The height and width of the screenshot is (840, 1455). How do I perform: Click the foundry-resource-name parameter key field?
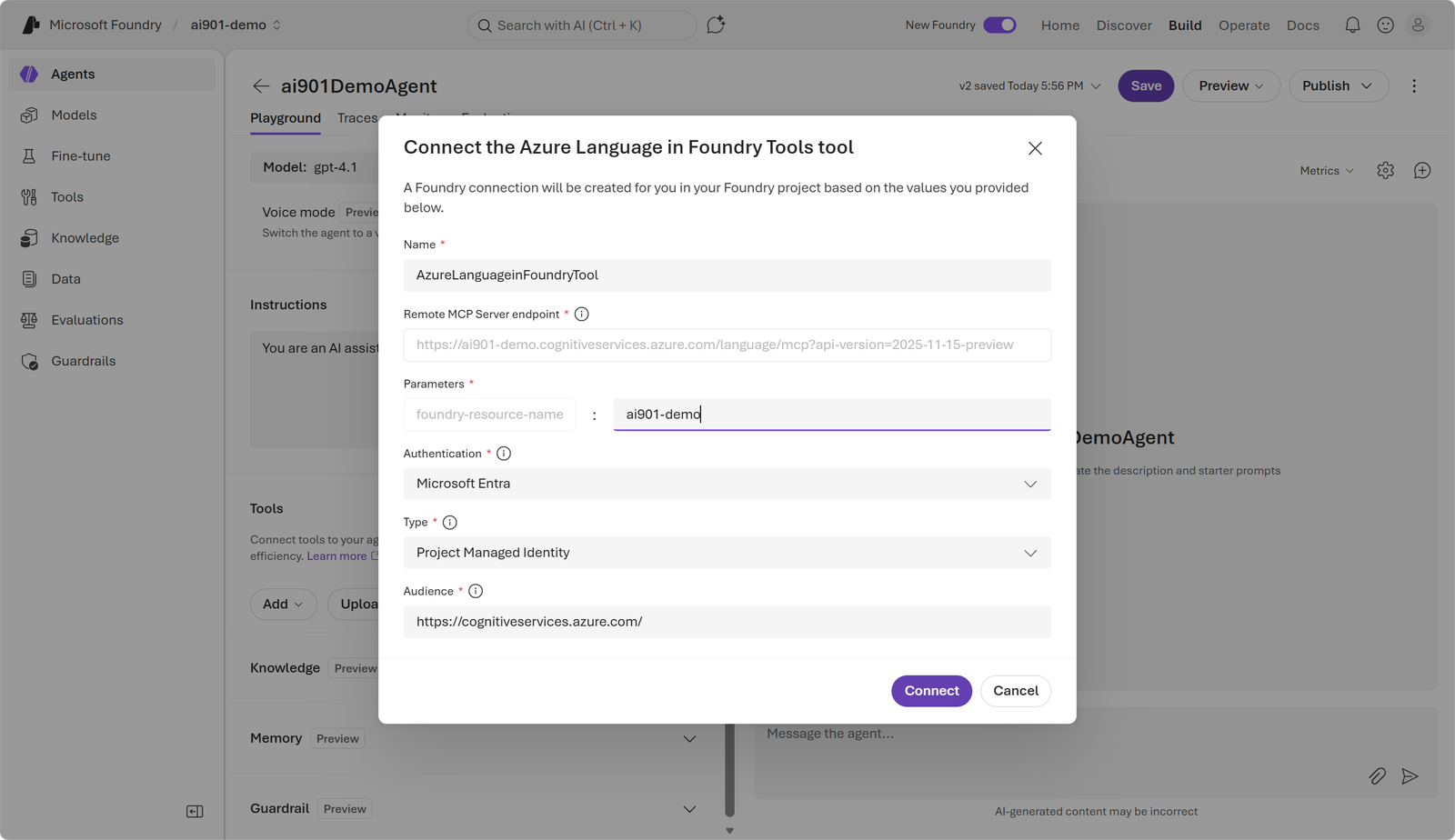pos(489,415)
